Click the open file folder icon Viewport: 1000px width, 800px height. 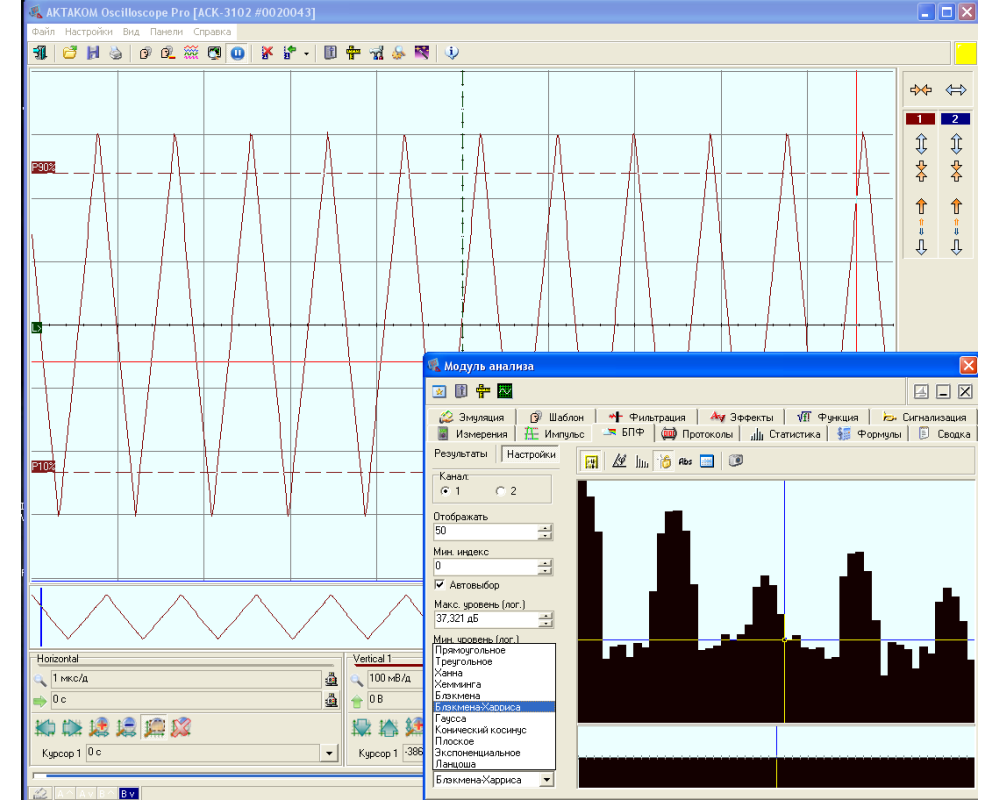click(x=70, y=53)
